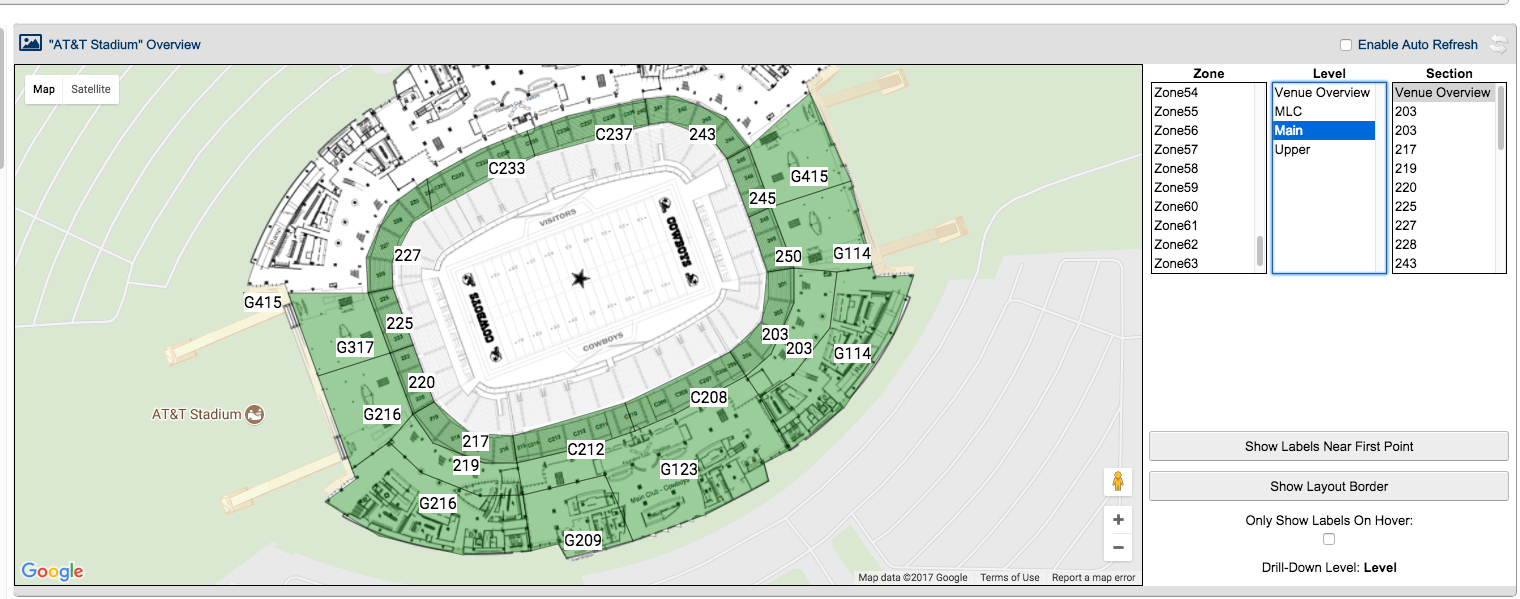Click the auto refresh arrows icon
The height and width of the screenshot is (599, 1520).
[1497, 44]
